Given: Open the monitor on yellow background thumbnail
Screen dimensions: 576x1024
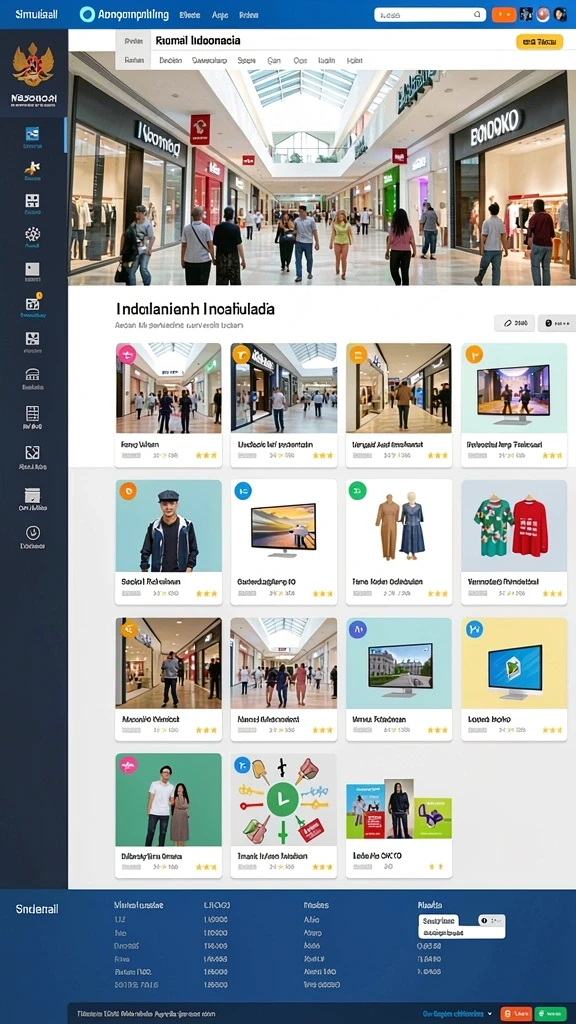Looking at the screenshot, I should click(x=514, y=664).
